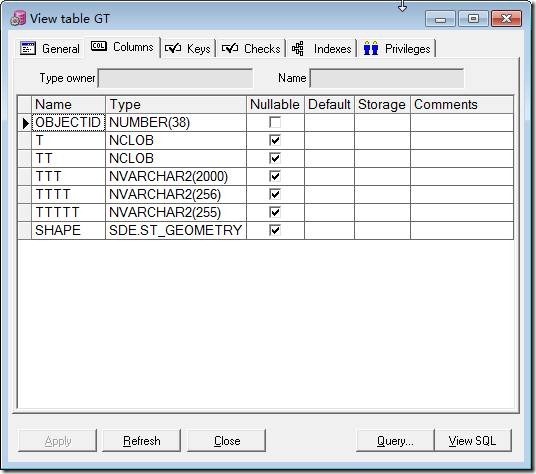Select the TTTT column name cell
Screen dimensions: 536x474
click(x=68, y=194)
